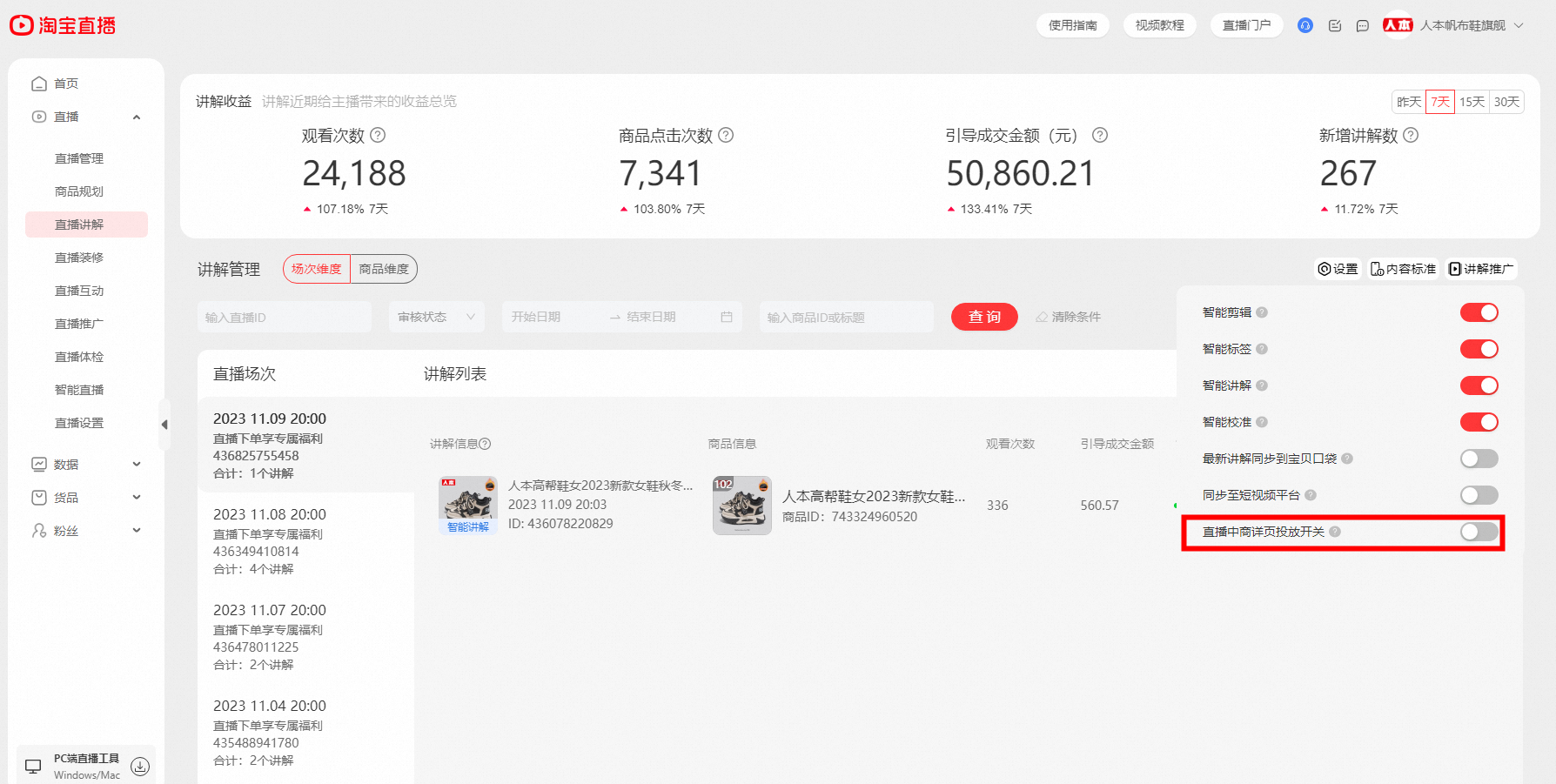This screenshot has height=784, width=1556.
Task: Show help for 同步至短视频平台
Action: 1311,495
